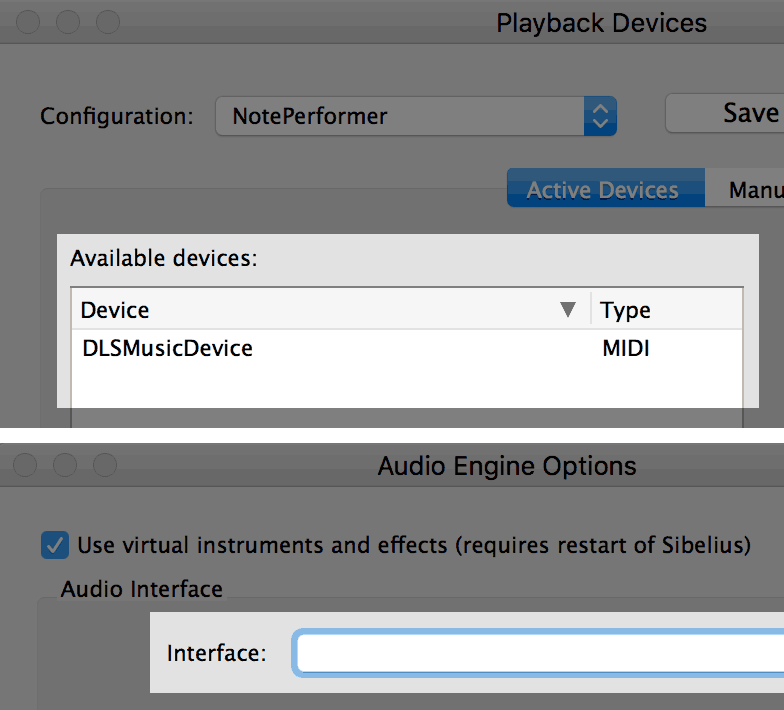This screenshot has height=710, width=784.
Task: Switch to the Manual Sound Sets tab
Action: tap(745, 188)
